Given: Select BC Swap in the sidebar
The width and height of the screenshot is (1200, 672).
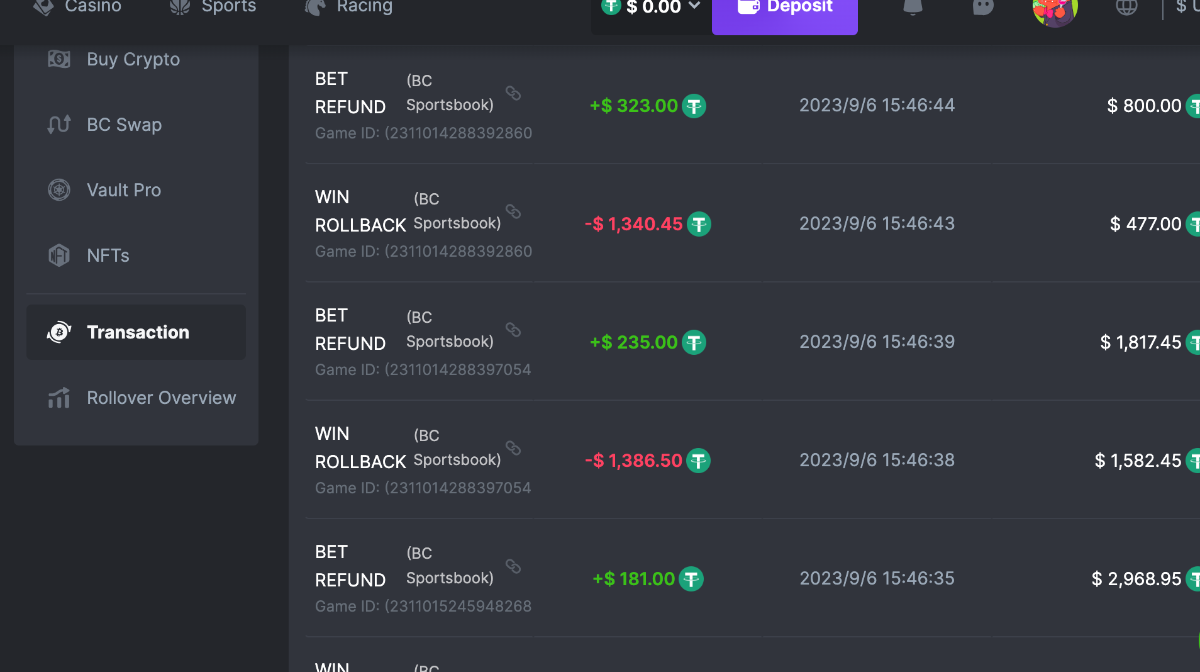Looking at the screenshot, I should click(124, 125).
